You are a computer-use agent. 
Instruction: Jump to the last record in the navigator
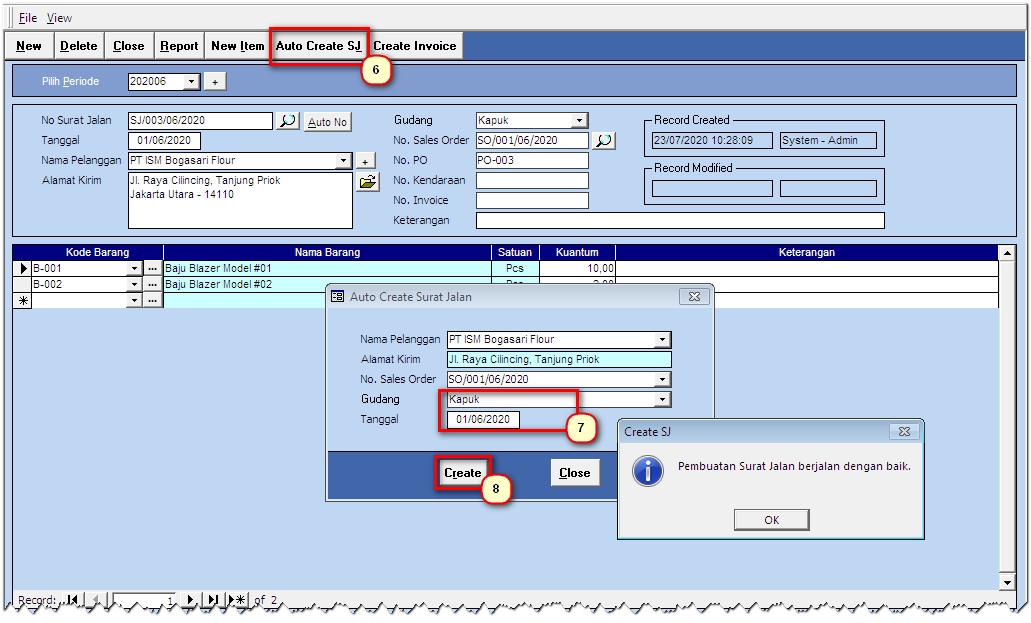coord(212,600)
